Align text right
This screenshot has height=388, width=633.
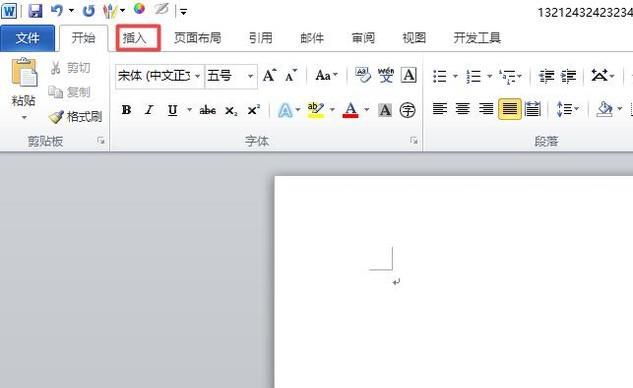(x=486, y=109)
